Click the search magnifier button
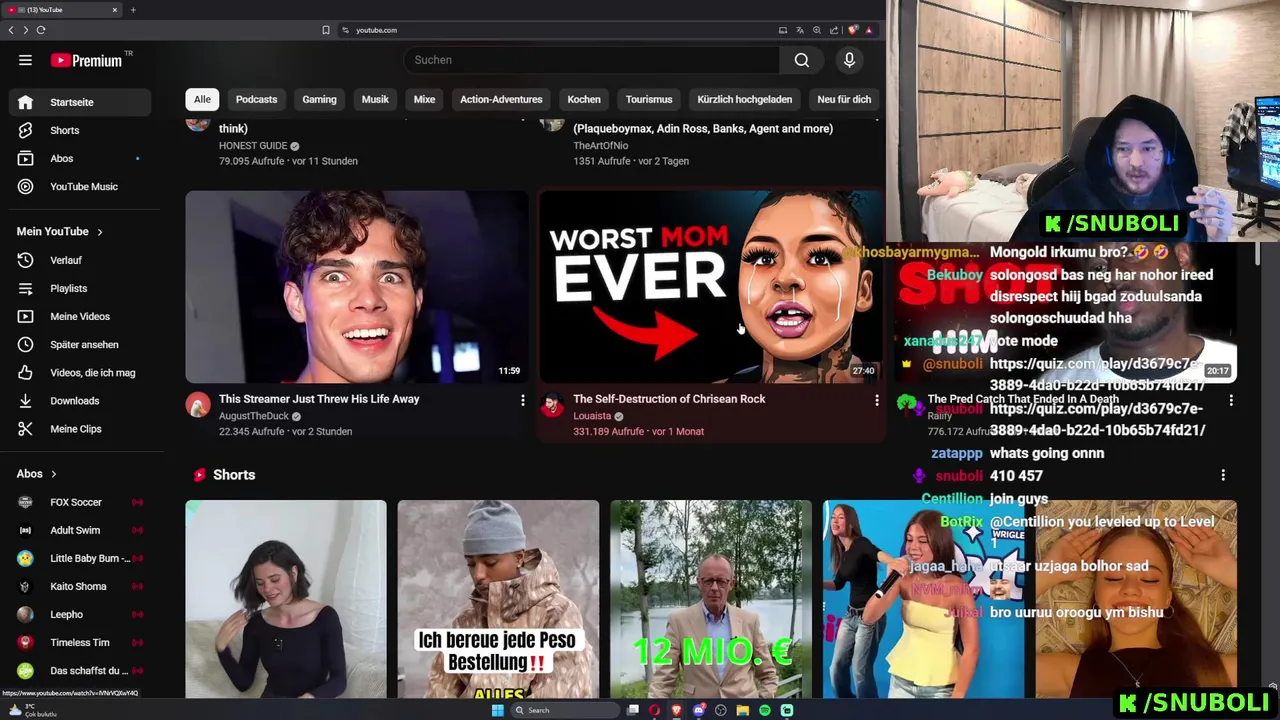Screen dimensions: 1280x720 (x=802, y=60)
